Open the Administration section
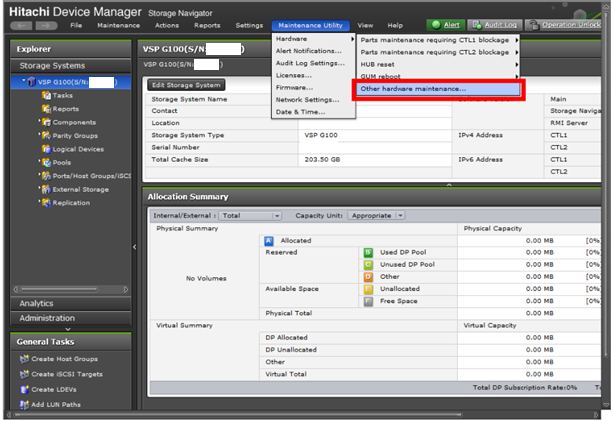Image resolution: width=613 pixels, height=421 pixels. [x=71, y=318]
